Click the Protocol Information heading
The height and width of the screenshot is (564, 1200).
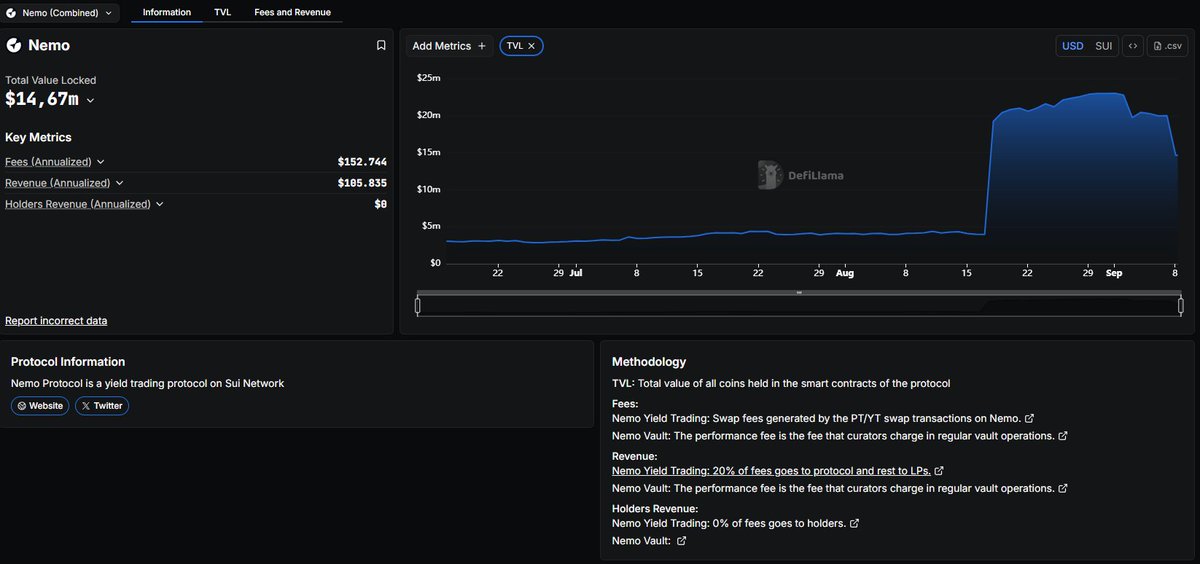[x=68, y=362]
